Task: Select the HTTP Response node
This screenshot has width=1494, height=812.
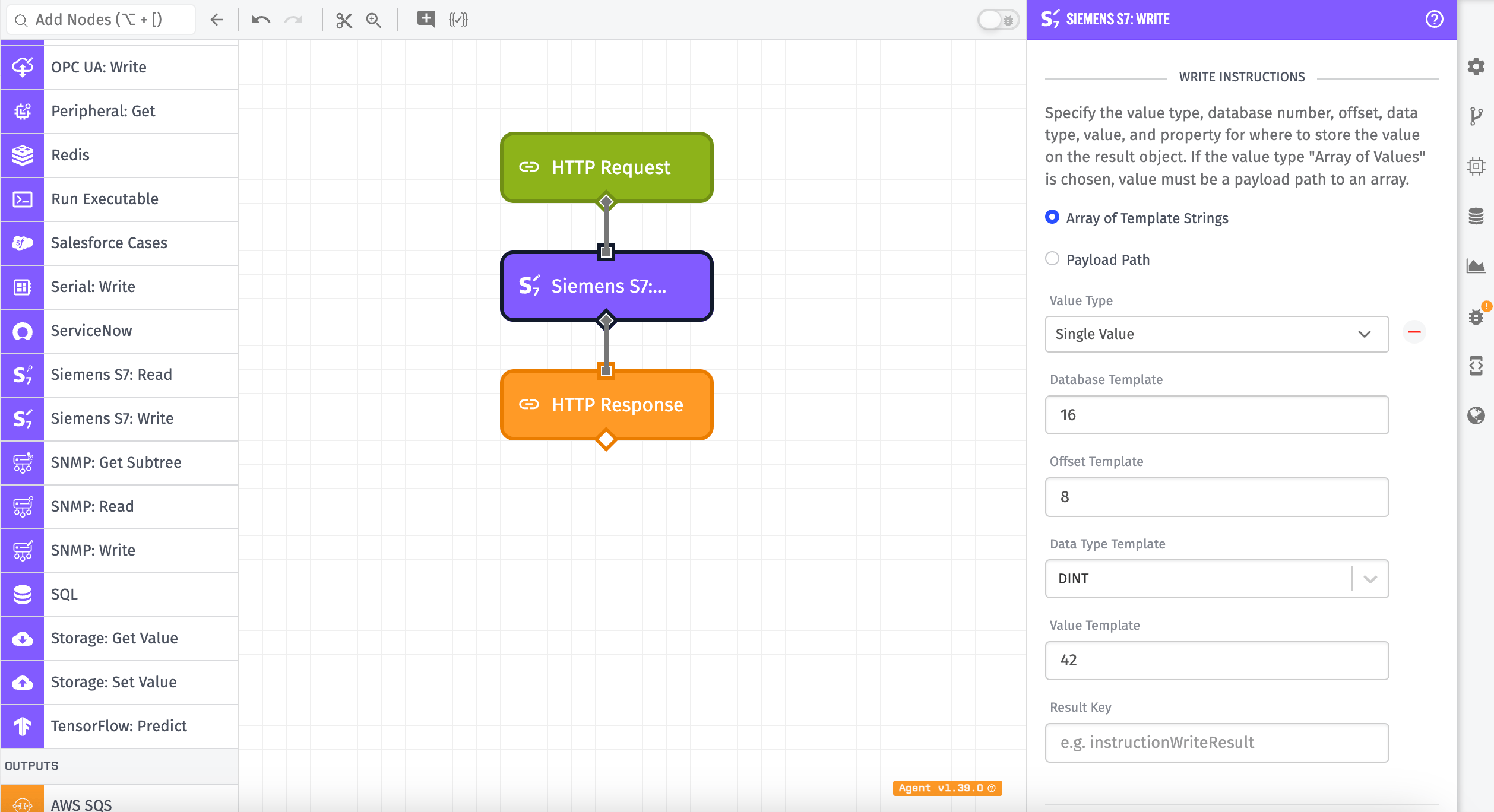Action: pyautogui.click(x=606, y=405)
